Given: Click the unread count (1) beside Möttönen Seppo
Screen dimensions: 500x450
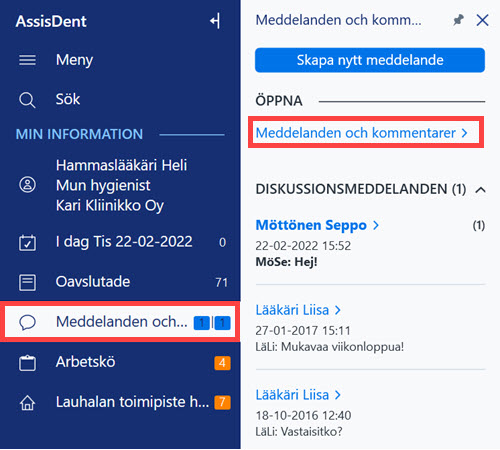Looking at the screenshot, I should pyautogui.click(x=479, y=226).
